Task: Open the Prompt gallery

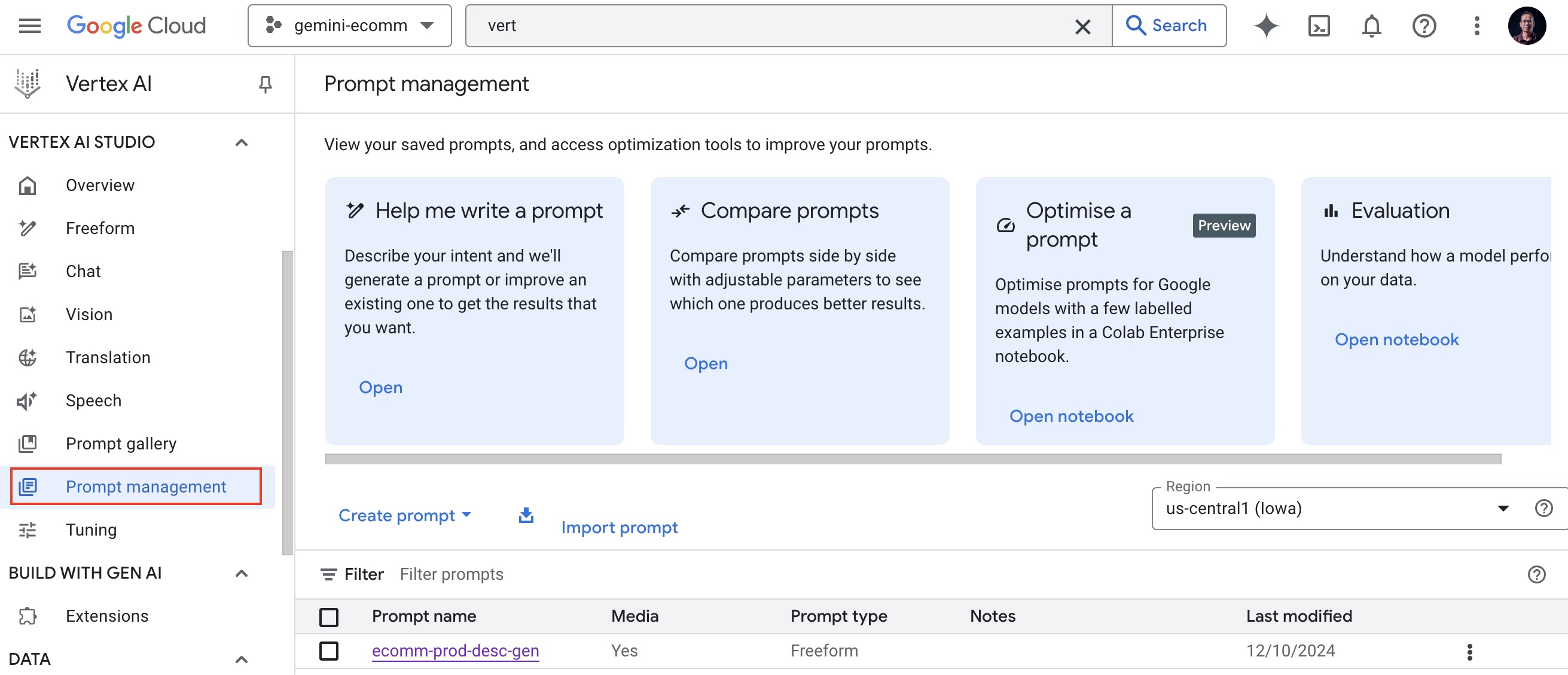Action: (121, 443)
